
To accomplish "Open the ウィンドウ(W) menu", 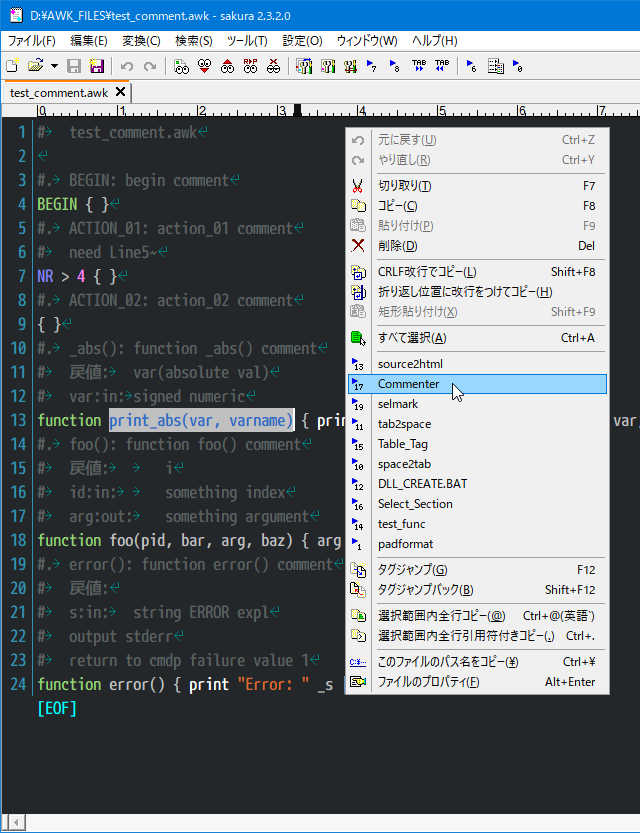I will (367, 41).
